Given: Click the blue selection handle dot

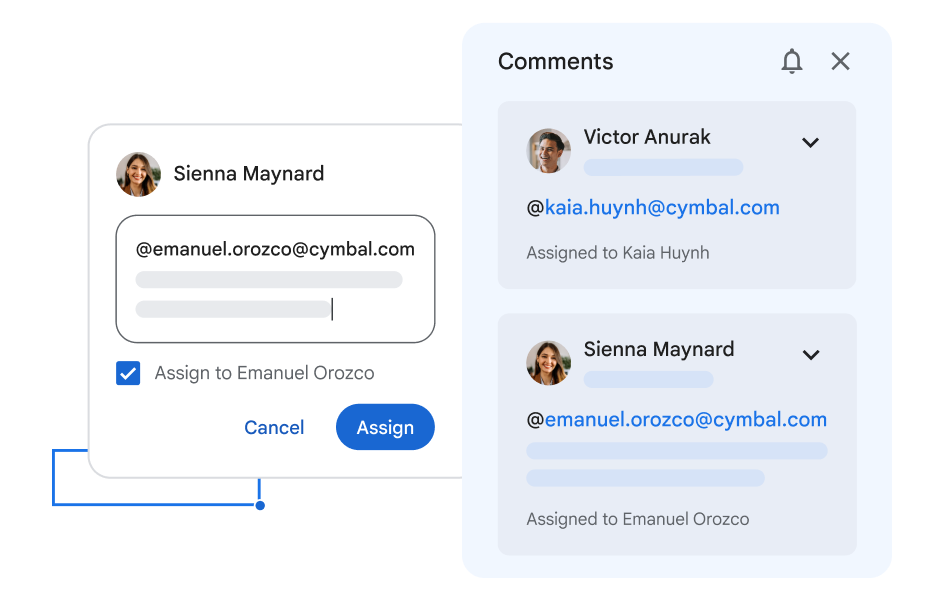Looking at the screenshot, I should click(260, 506).
